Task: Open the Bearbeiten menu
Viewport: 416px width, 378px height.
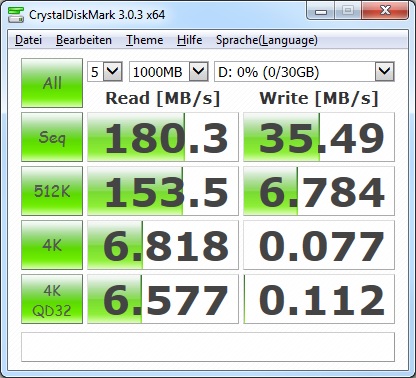Action: [84, 40]
